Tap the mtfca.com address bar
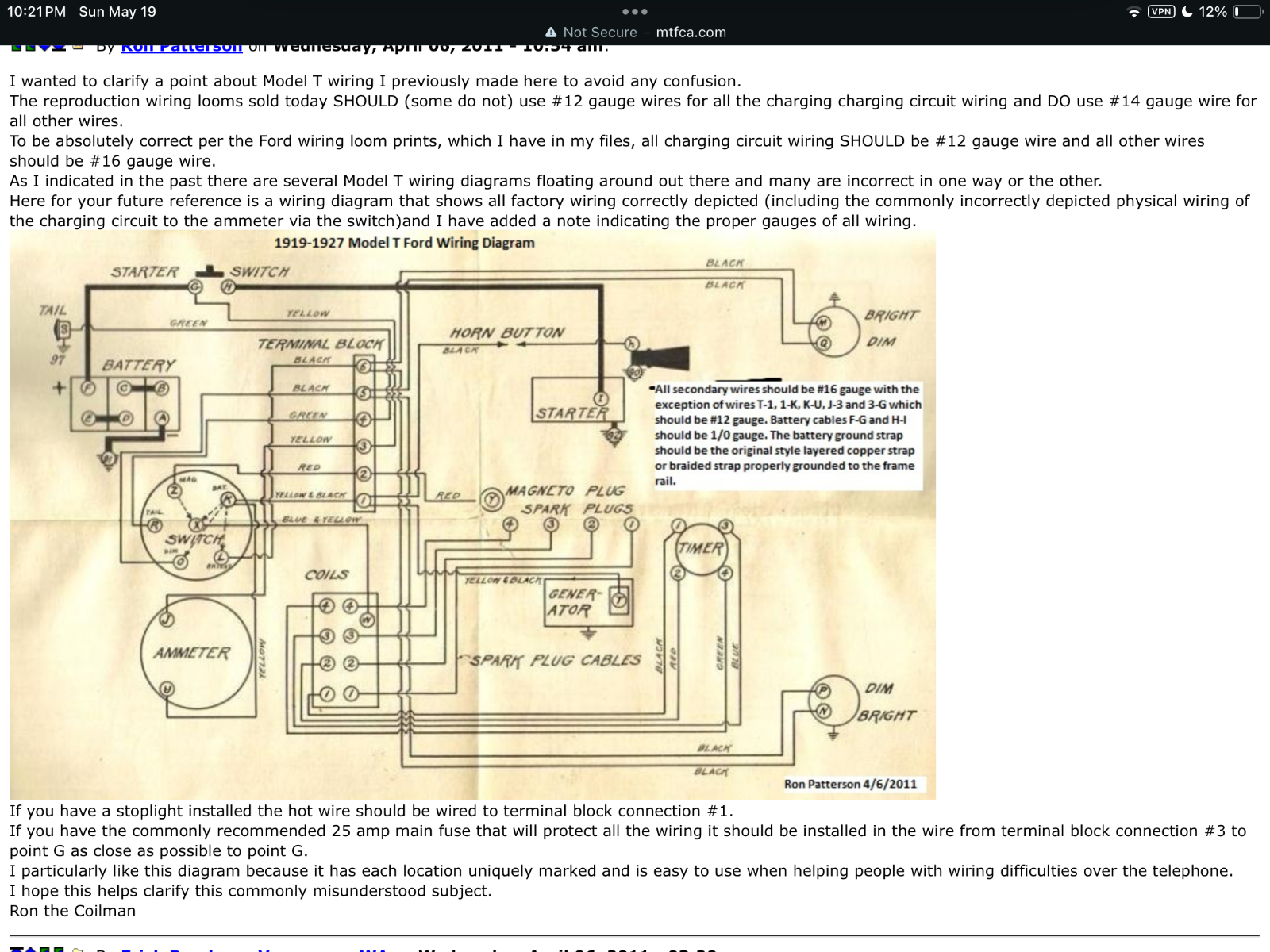This screenshot has width=1270, height=952. pyautogui.click(x=691, y=33)
